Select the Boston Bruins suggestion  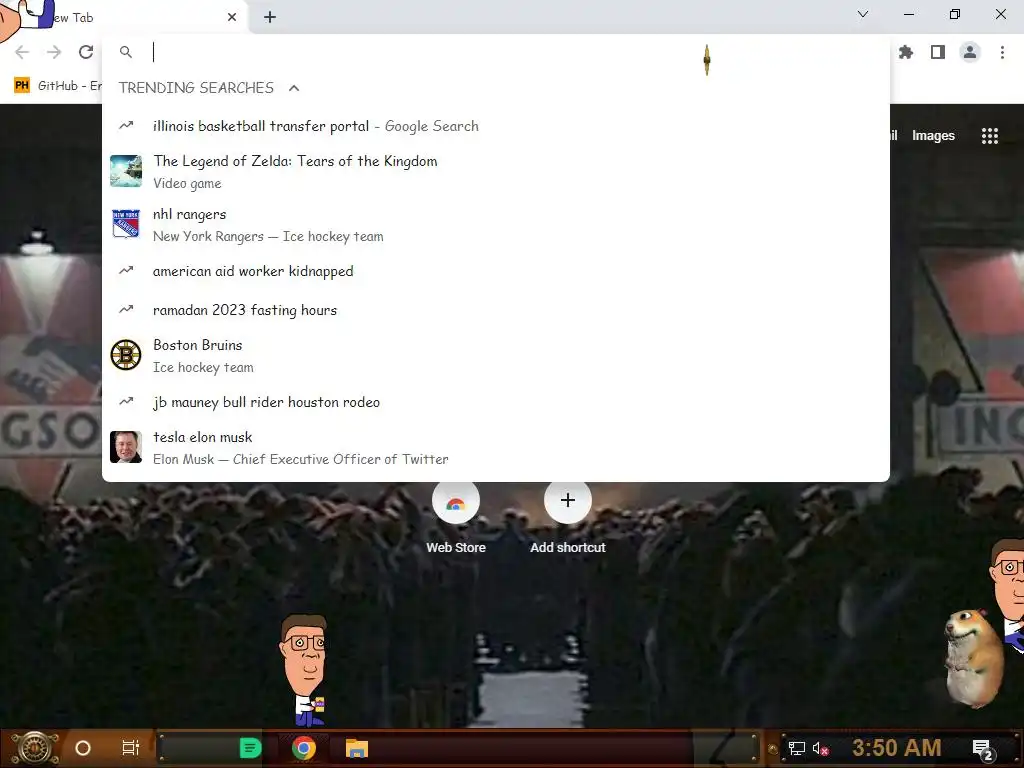[x=496, y=355]
